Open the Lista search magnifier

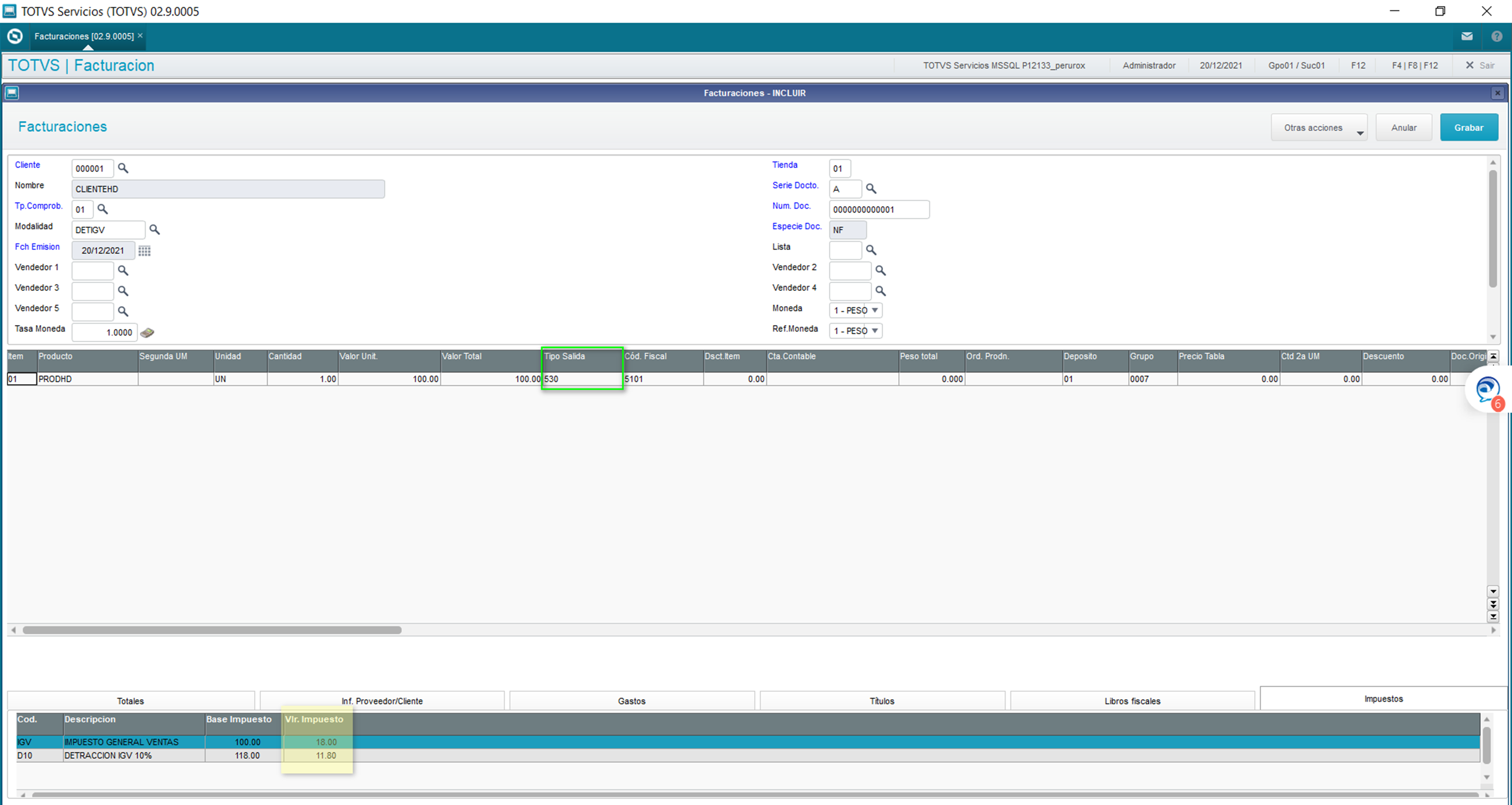point(871,250)
